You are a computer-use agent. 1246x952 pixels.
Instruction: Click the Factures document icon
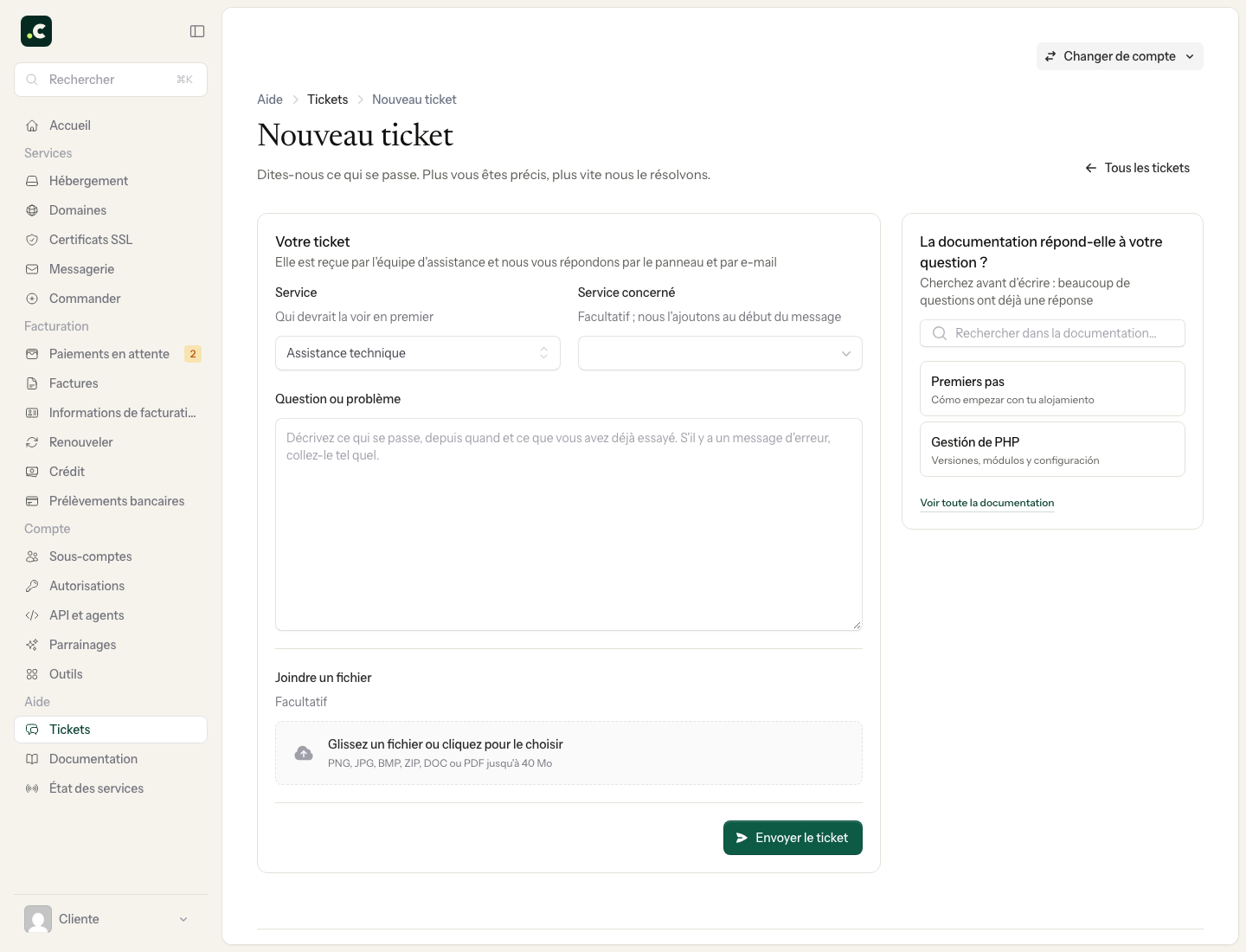(x=32, y=383)
